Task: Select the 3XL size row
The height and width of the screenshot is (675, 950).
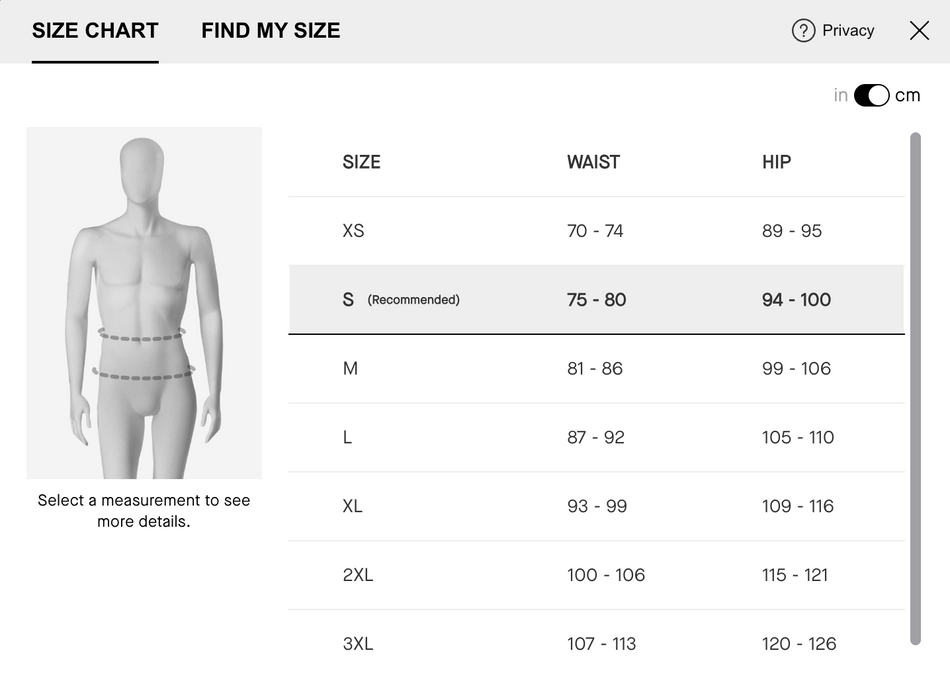Action: point(597,644)
